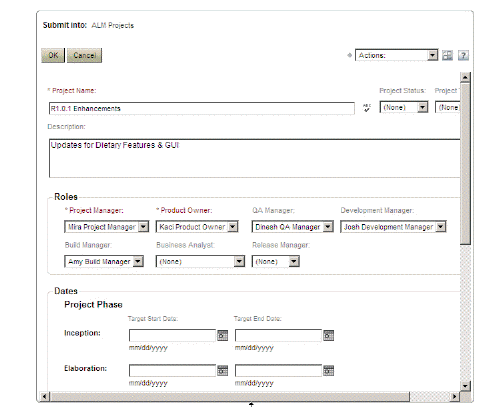Viewport: 478px width, 414px height.
Task: Click the Elaboration label
Action: click(85, 368)
